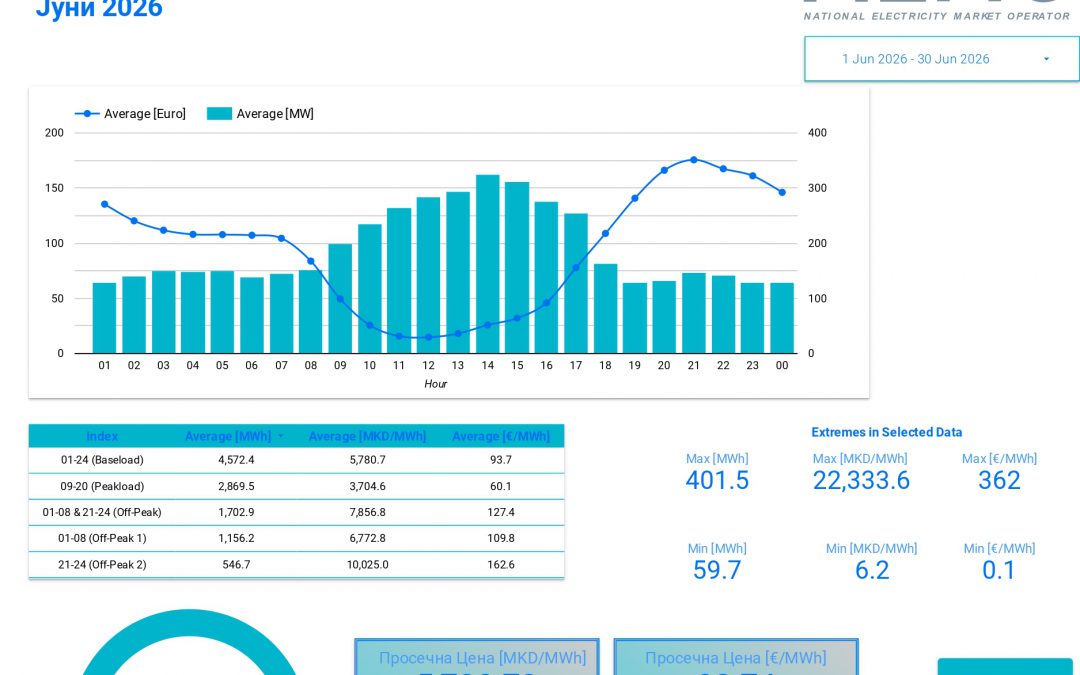Click the Просечна Цена [MKD/MWh] card

point(477,657)
